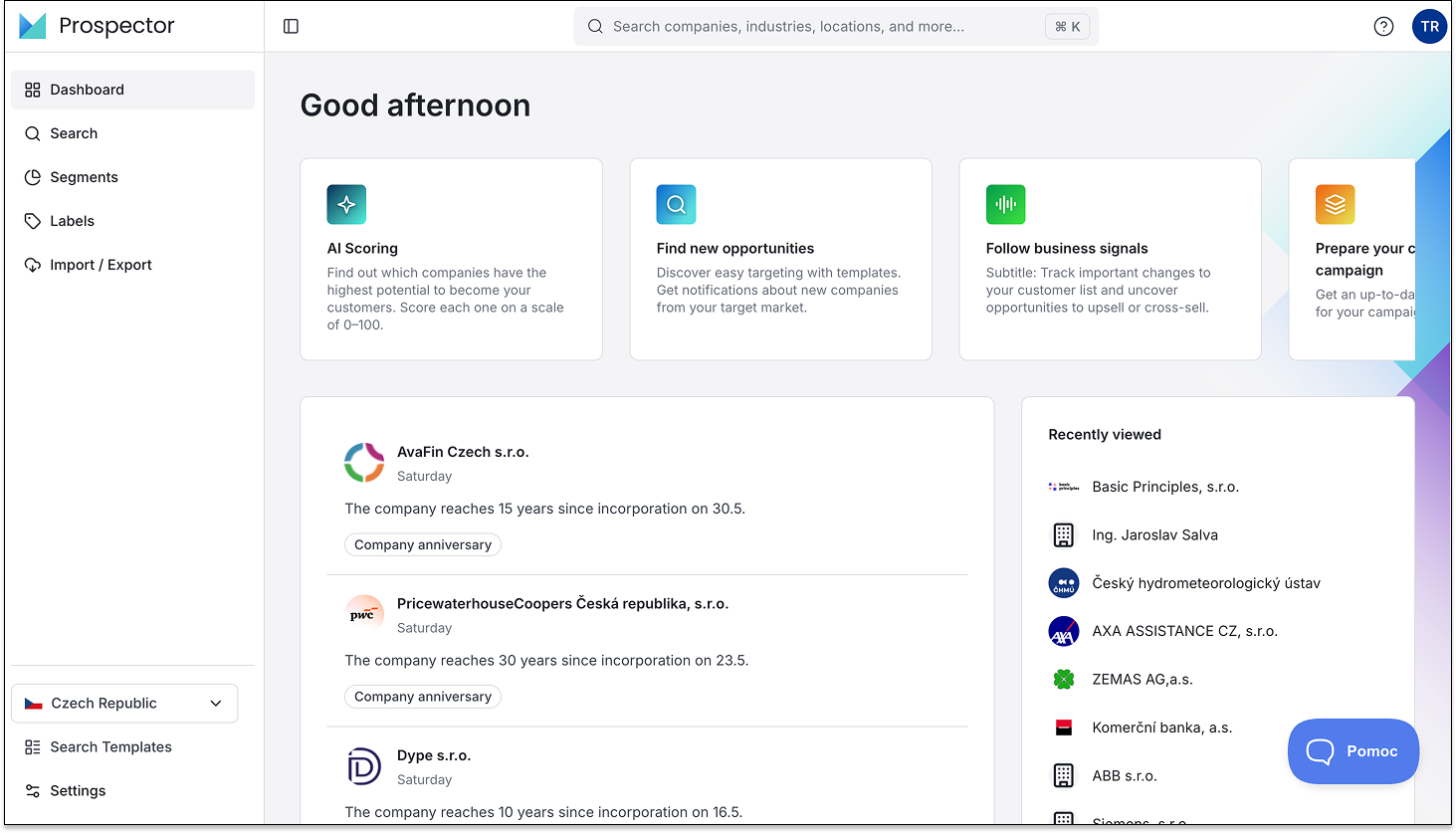Click the Import / Export cloud icon
1456x833 pixels.
click(x=33, y=265)
